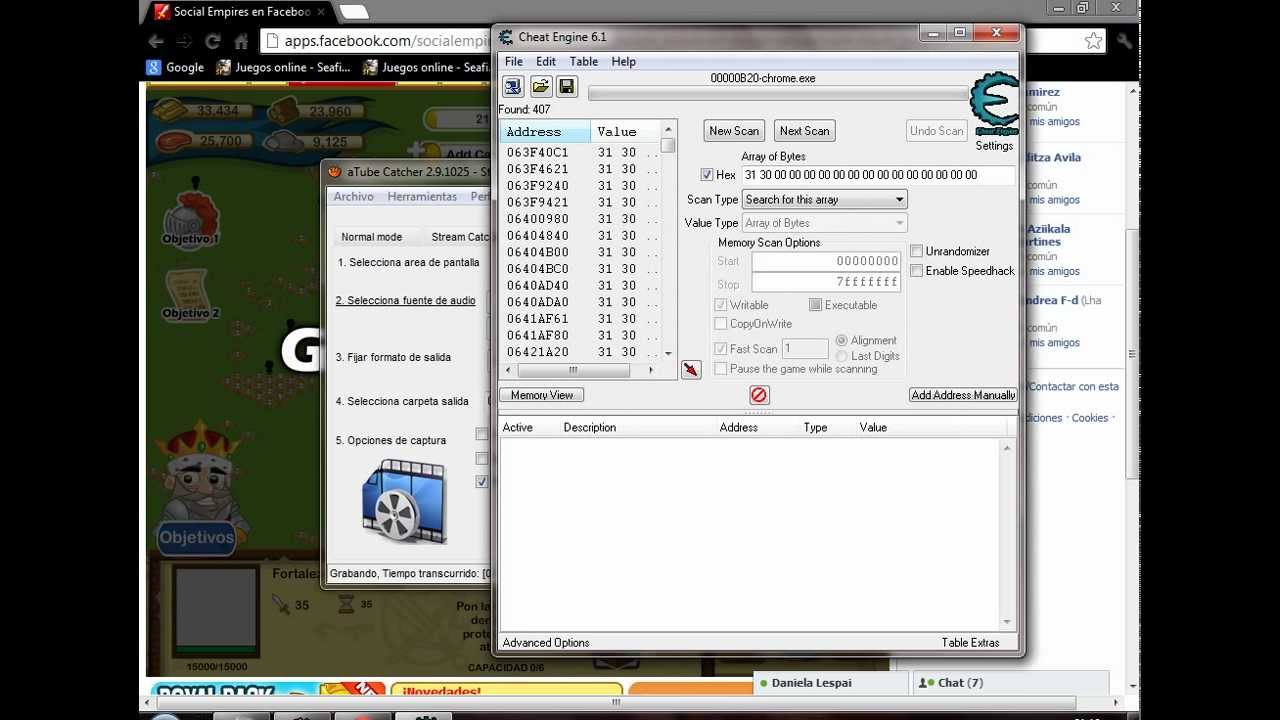This screenshot has height=720, width=1280.
Task: Click 2. Selecciona fuente de audio link
Action: [x=405, y=301]
